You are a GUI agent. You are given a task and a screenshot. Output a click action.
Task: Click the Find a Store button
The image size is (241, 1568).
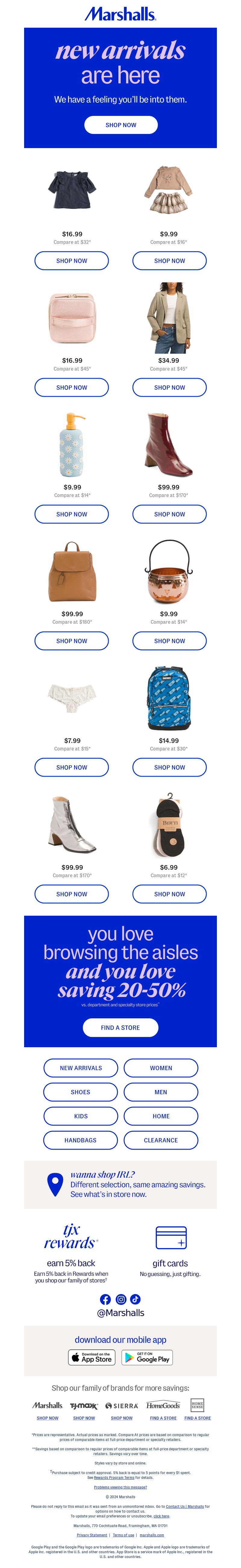click(120, 1027)
